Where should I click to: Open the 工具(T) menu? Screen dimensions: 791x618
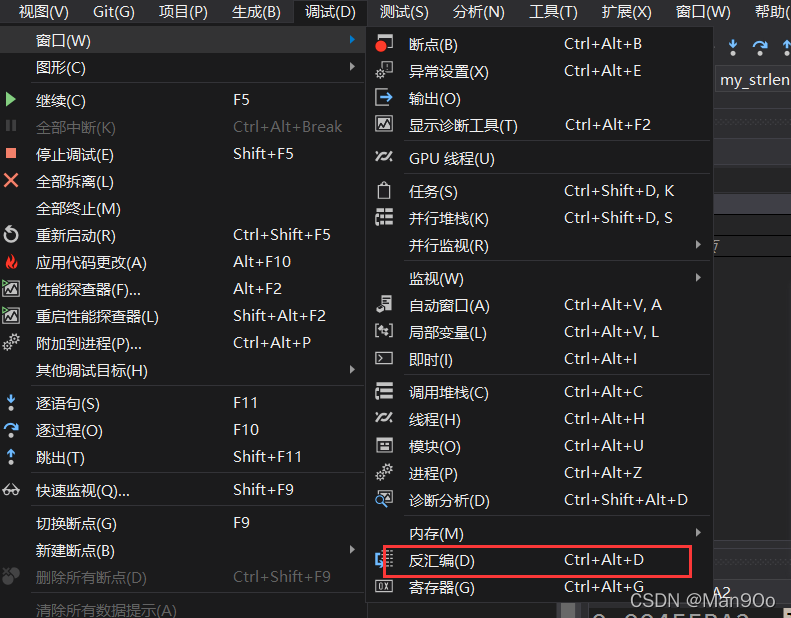coord(553,12)
